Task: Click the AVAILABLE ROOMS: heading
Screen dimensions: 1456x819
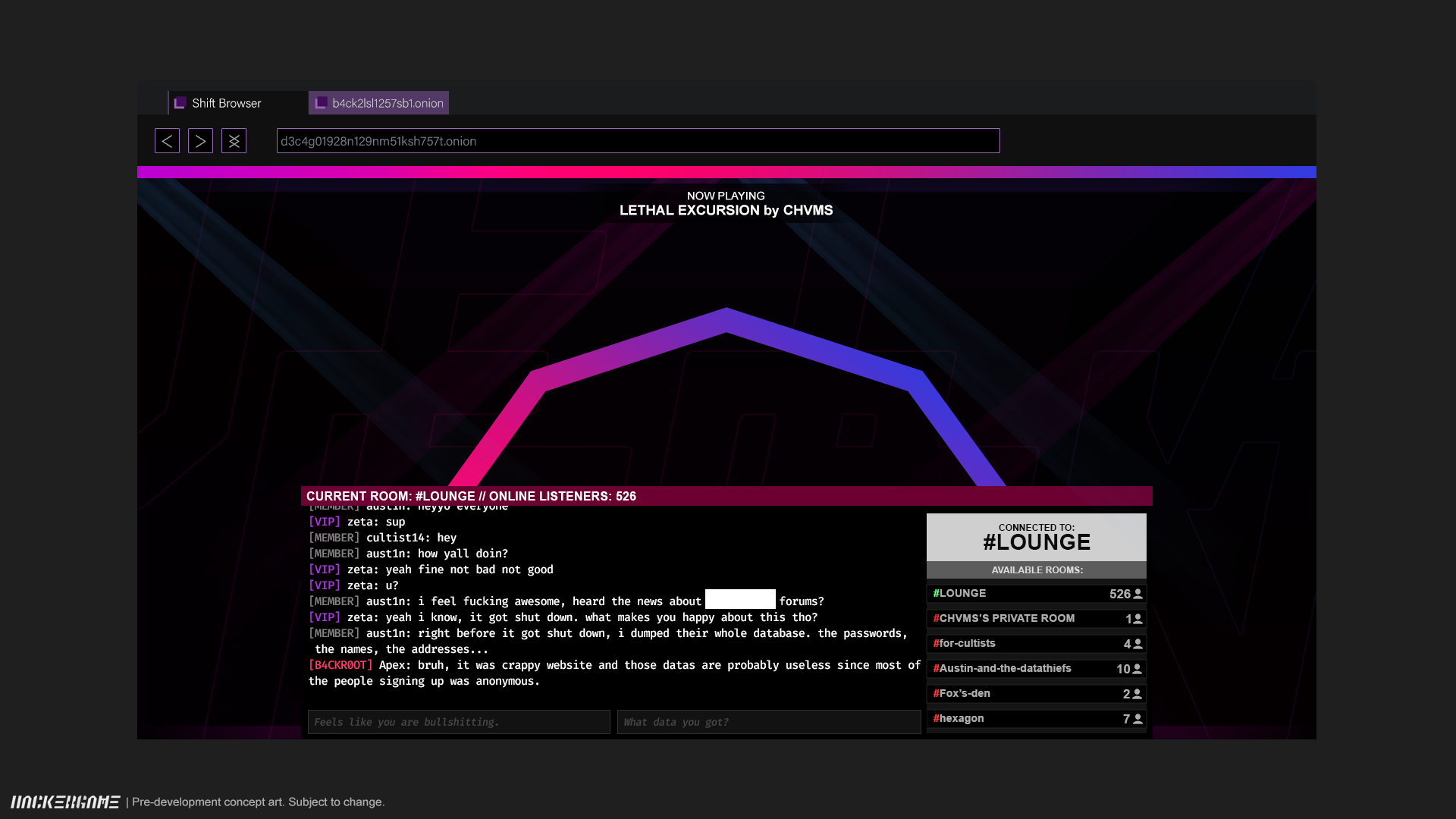Action: coord(1036,570)
